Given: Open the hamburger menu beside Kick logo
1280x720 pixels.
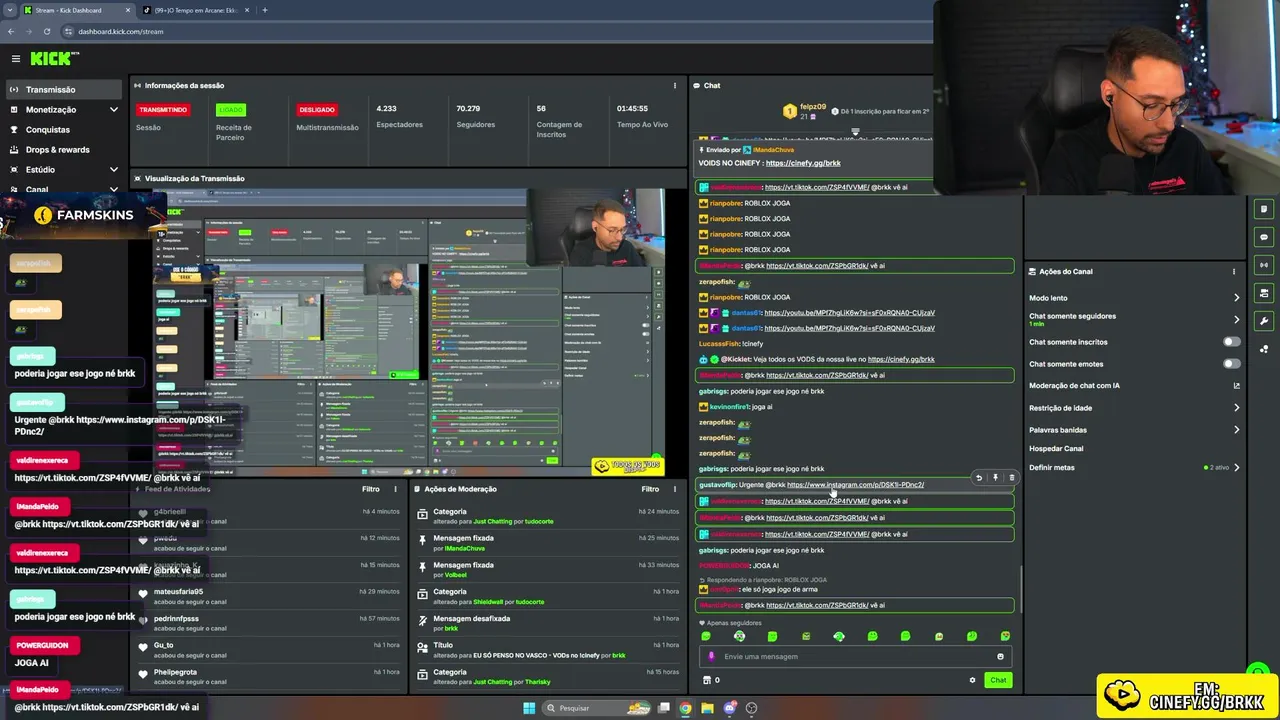Looking at the screenshot, I should point(15,59).
